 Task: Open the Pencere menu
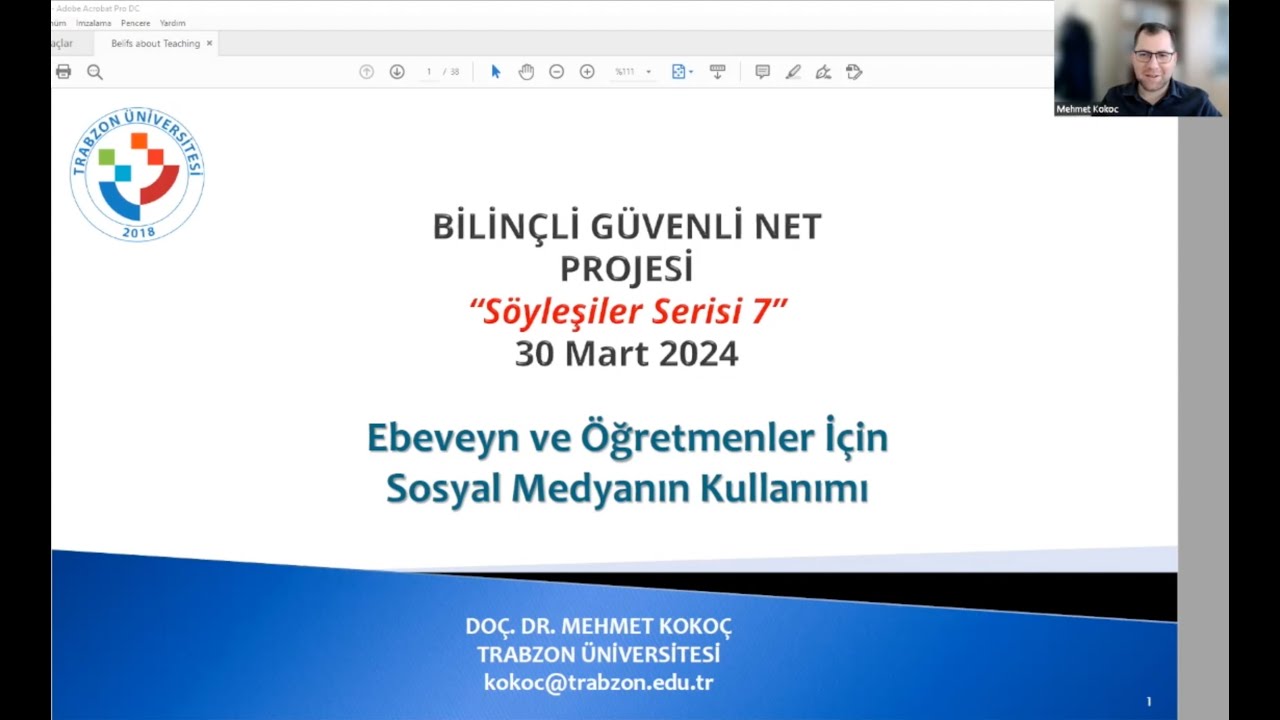pos(135,23)
